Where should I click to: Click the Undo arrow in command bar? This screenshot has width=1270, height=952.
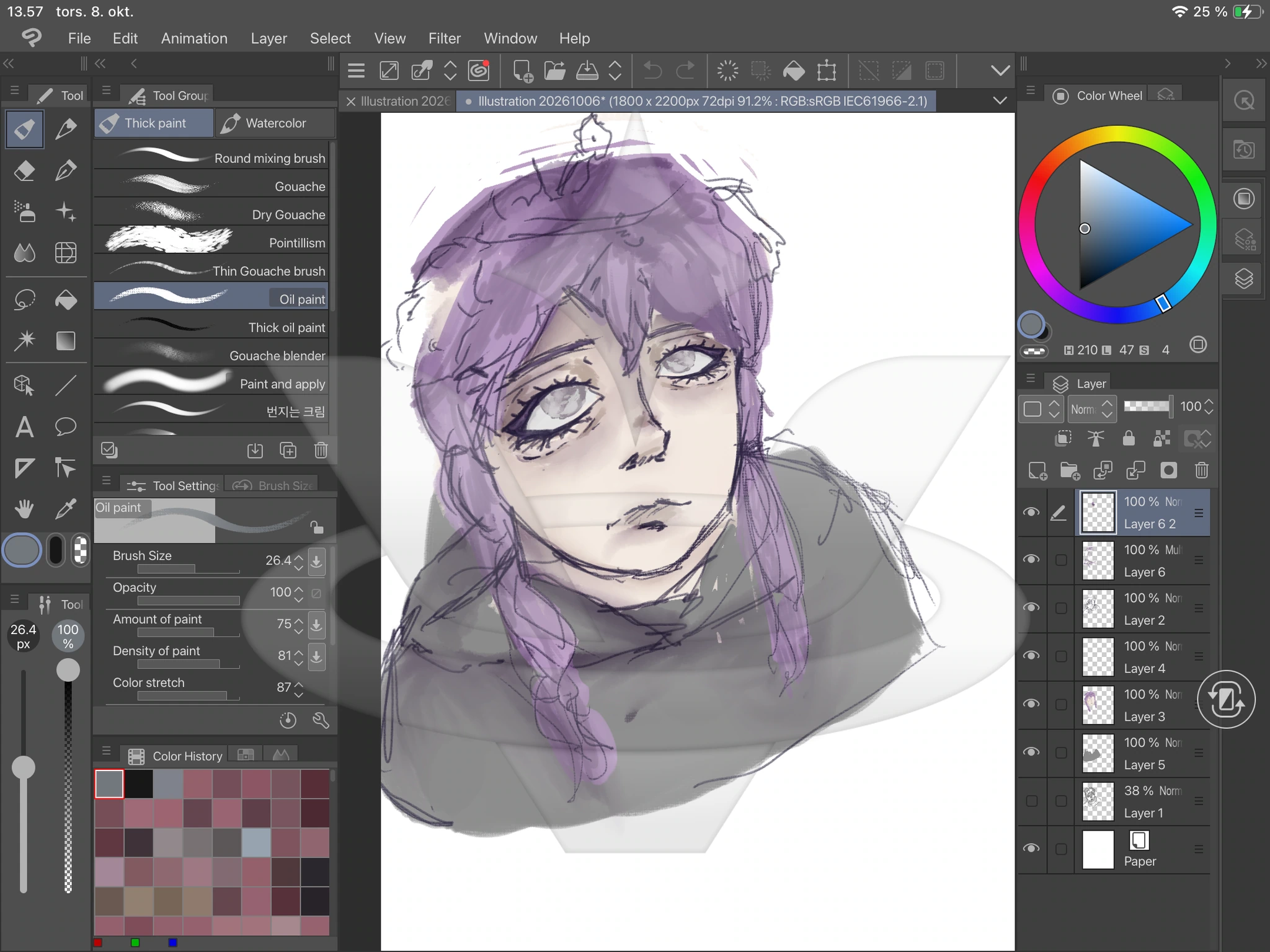[x=652, y=71]
